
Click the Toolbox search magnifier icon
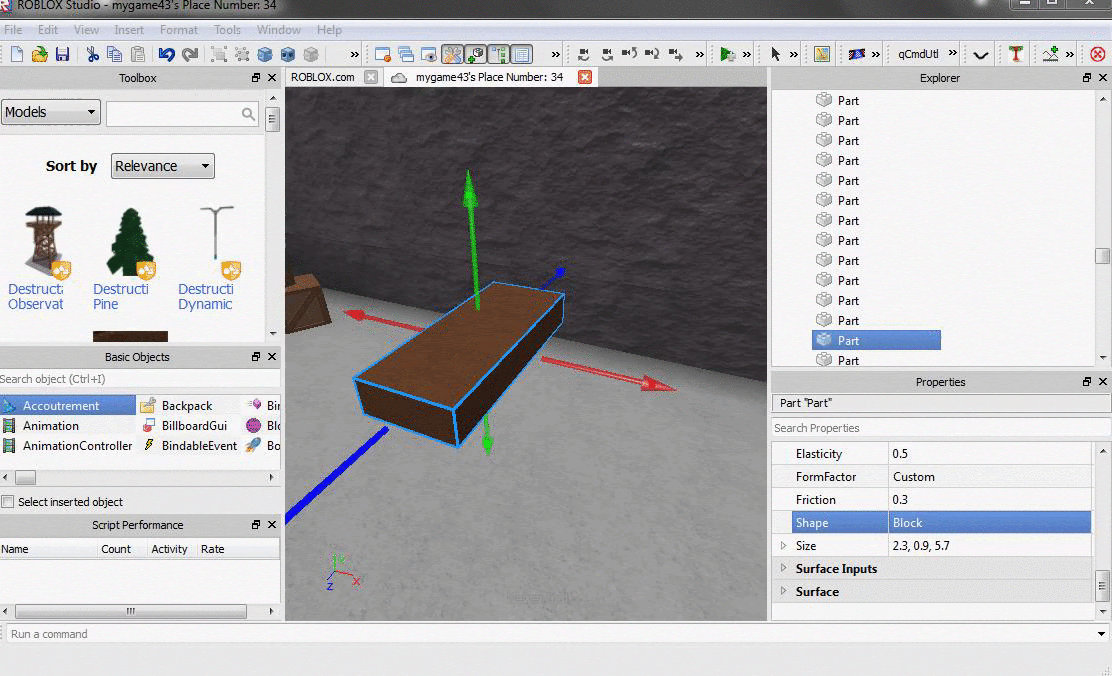248,113
